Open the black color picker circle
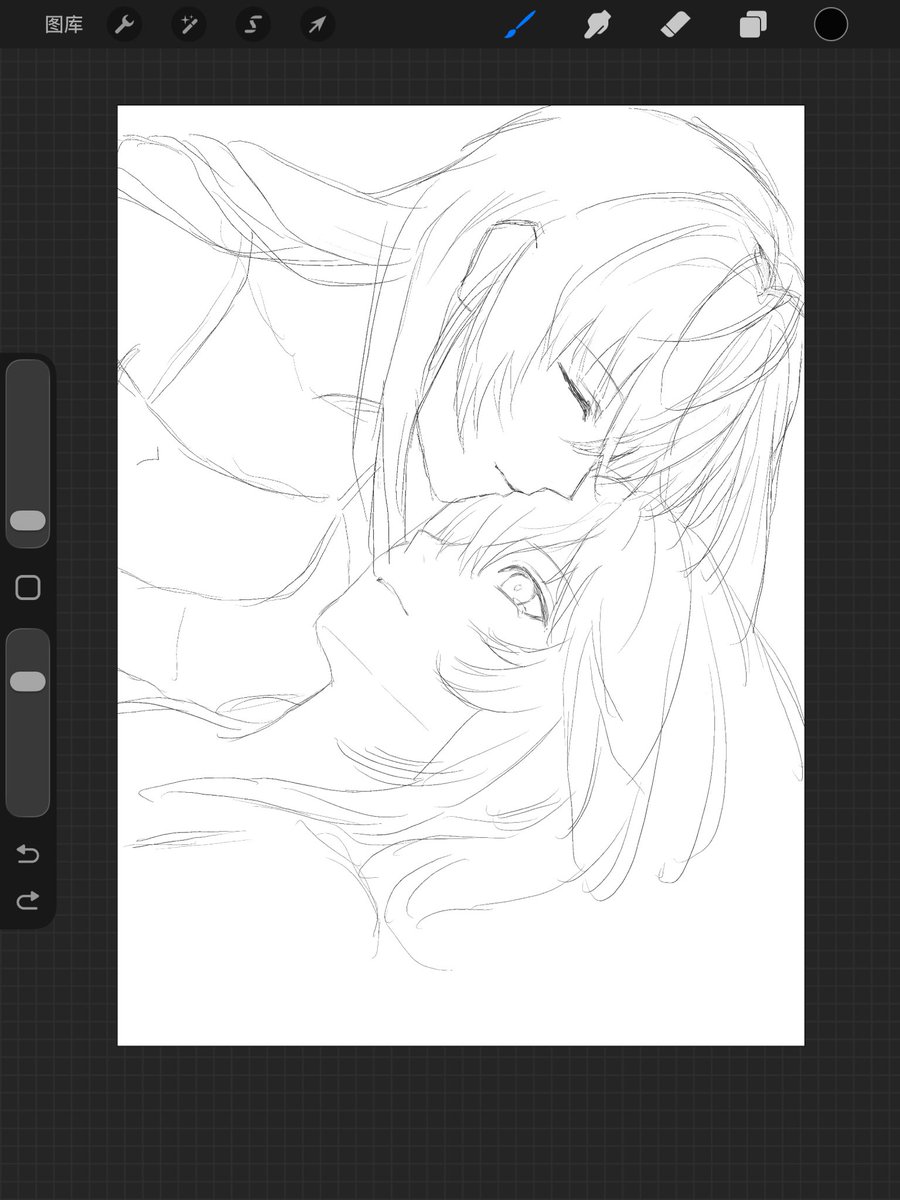 tap(830, 25)
